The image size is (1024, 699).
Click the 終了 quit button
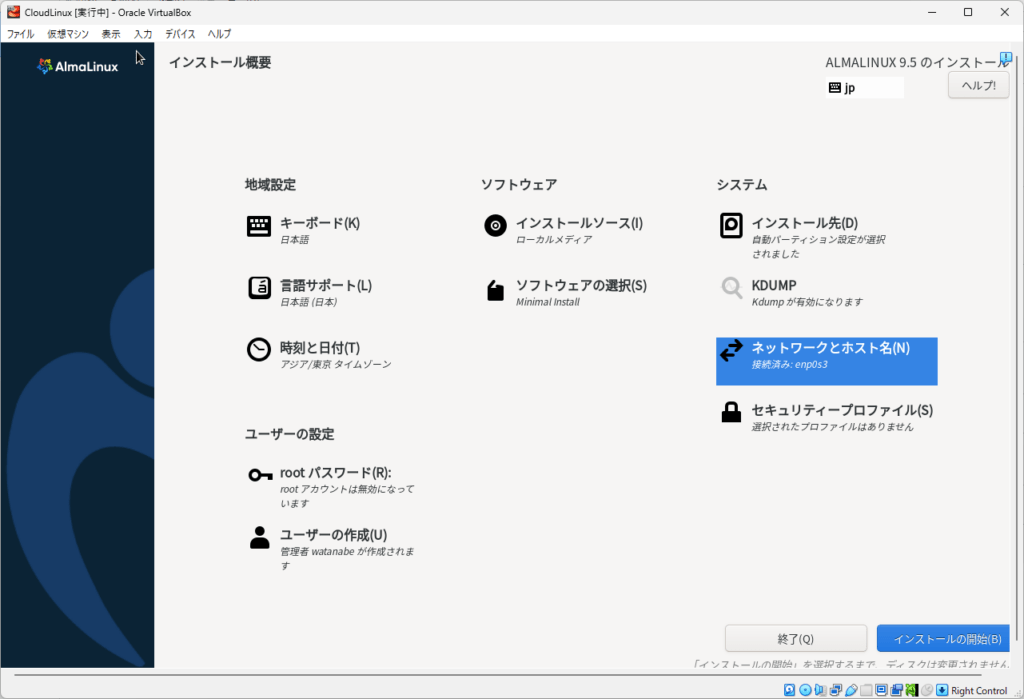[795, 639]
